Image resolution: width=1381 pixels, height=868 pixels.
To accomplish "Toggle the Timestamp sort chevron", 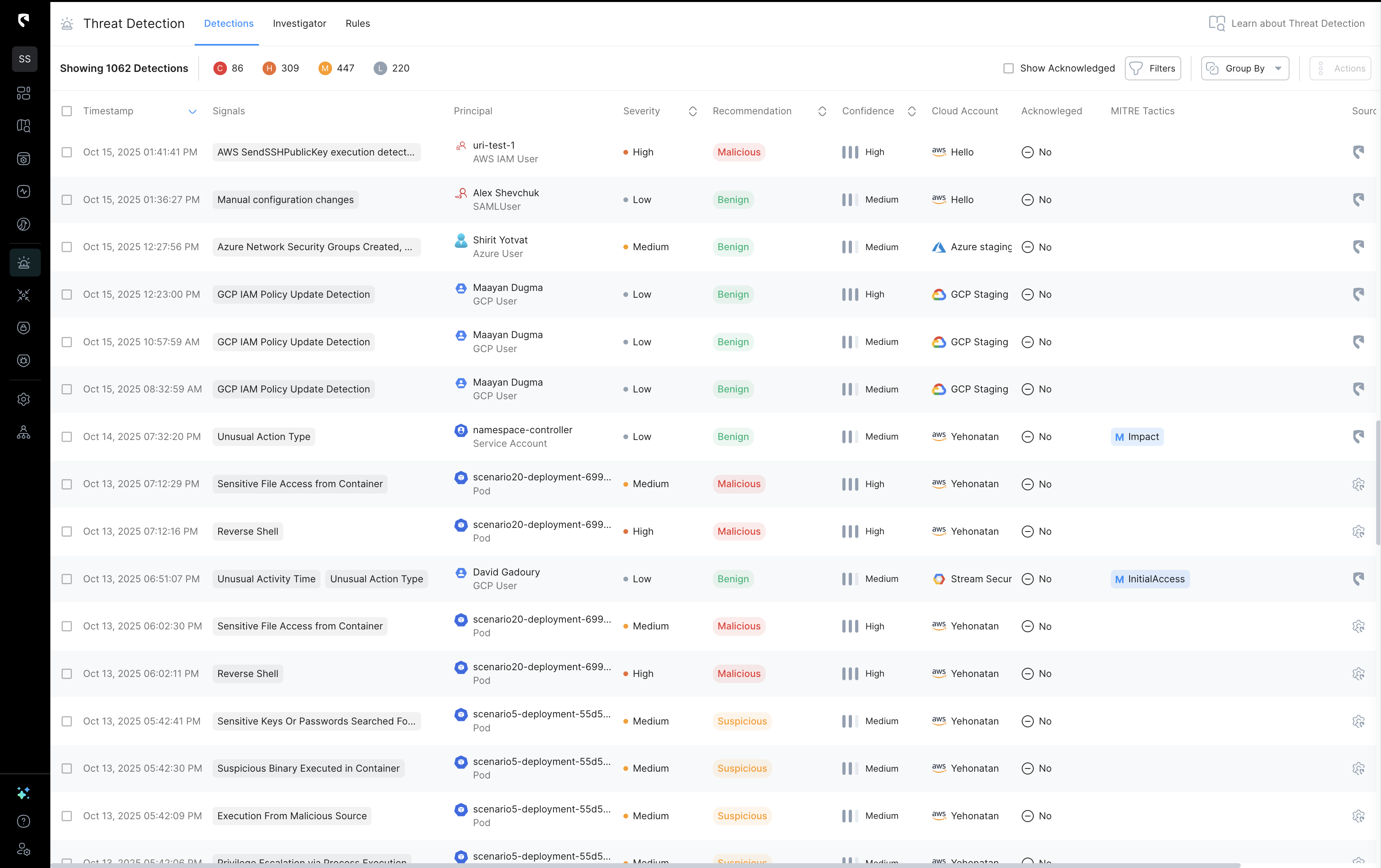I will pyautogui.click(x=193, y=111).
